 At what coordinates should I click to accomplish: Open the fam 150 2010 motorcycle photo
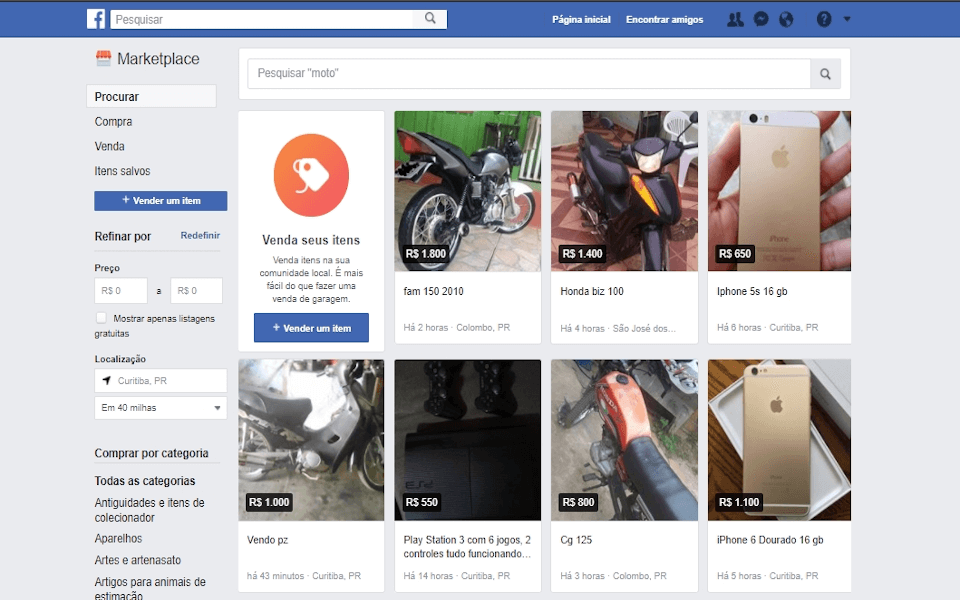coord(468,191)
